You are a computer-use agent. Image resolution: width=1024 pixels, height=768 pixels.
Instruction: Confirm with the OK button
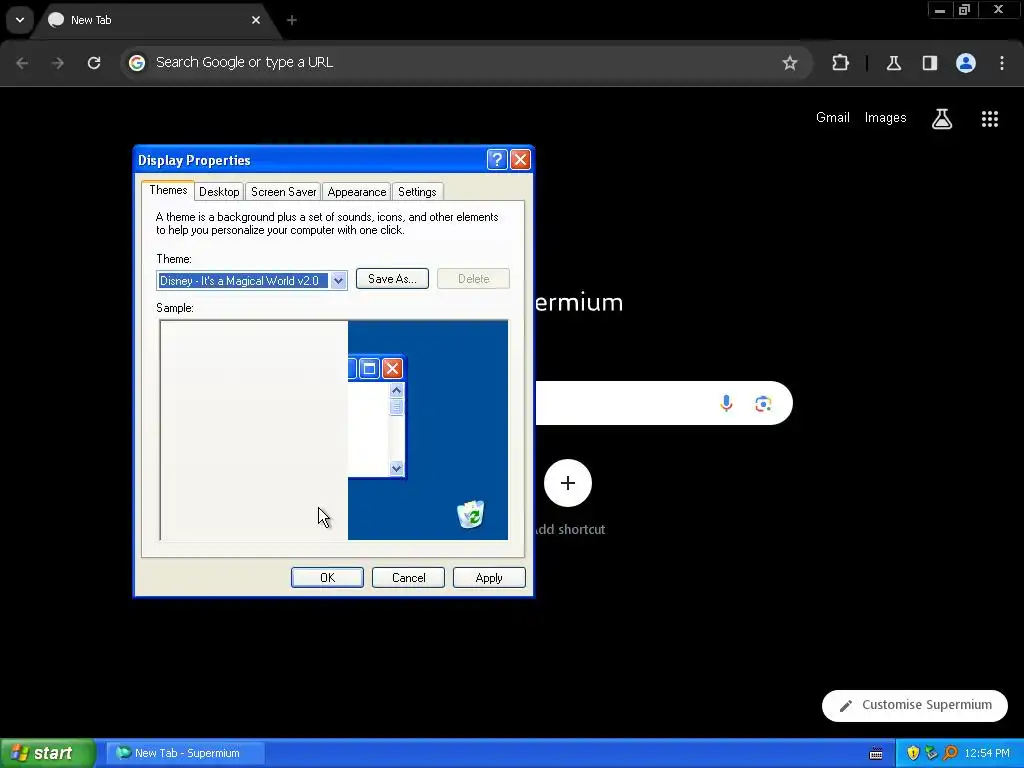pyautogui.click(x=327, y=577)
